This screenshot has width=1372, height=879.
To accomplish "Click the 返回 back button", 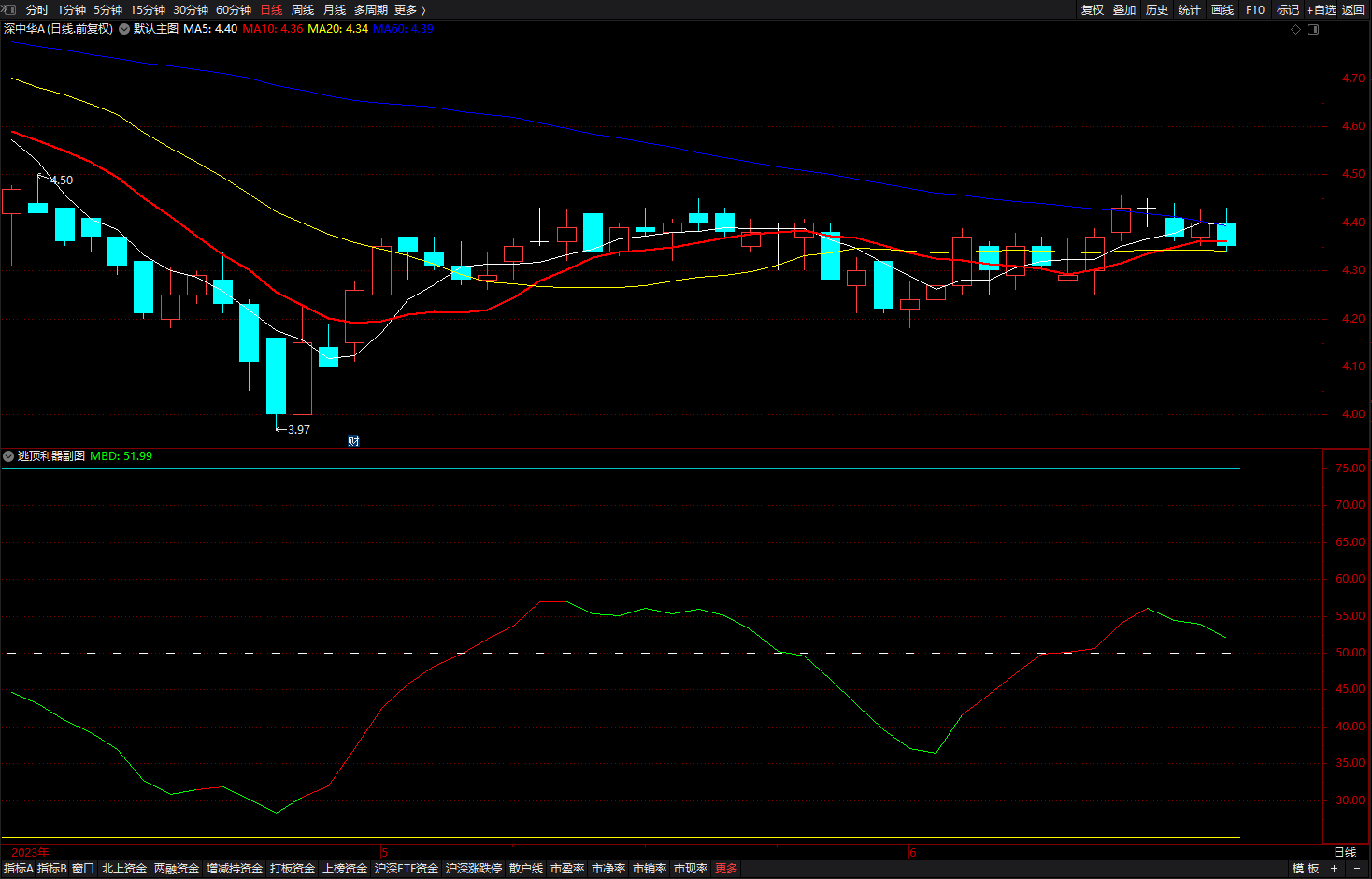I will point(1353,9).
